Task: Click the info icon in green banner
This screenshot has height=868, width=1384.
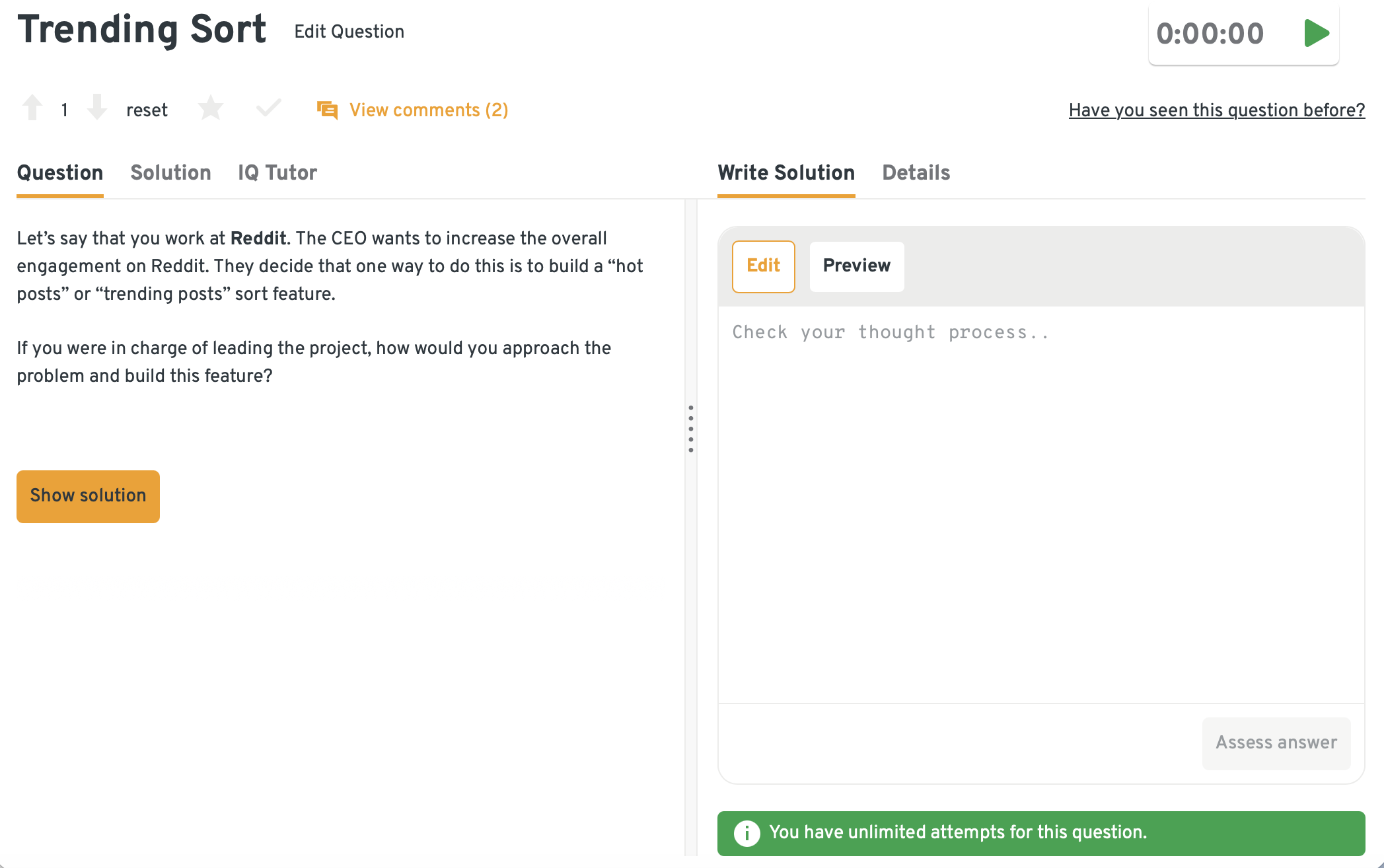Action: (747, 833)
